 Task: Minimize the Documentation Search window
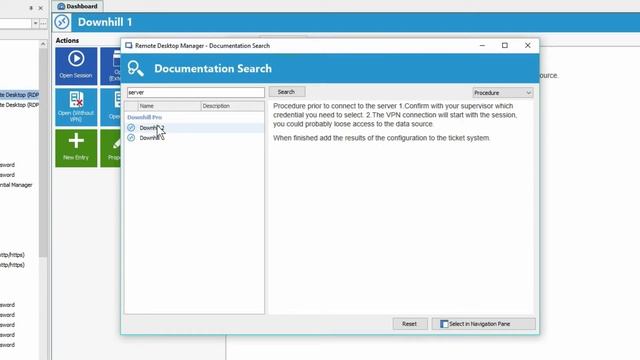pyautogui.click(x=482, y=45)
